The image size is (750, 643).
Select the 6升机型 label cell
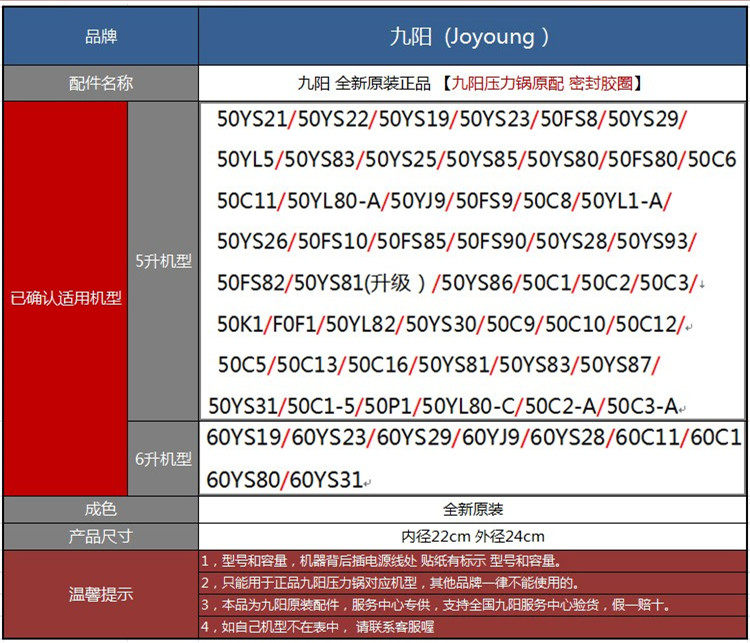click(163, 459)
